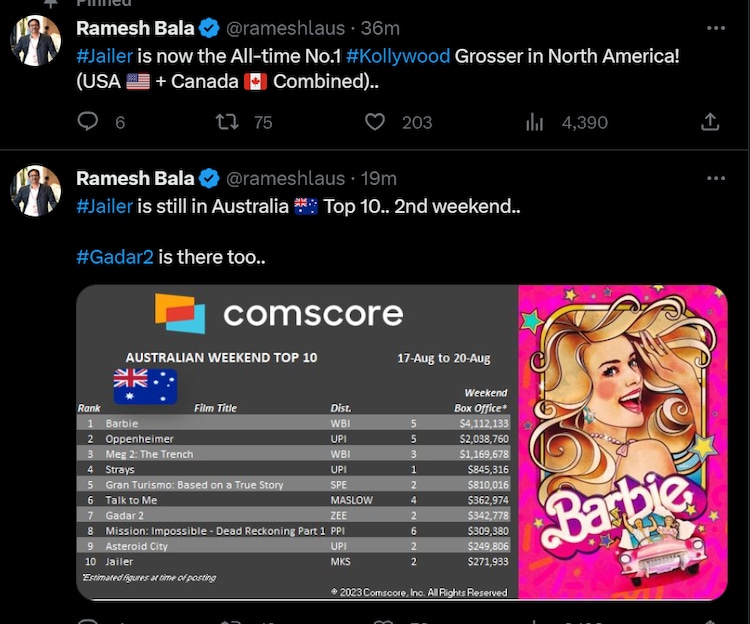Open the Comscore Australian Top 10 image
Viewport: 750px width, 624px height.
pos(400,442)
